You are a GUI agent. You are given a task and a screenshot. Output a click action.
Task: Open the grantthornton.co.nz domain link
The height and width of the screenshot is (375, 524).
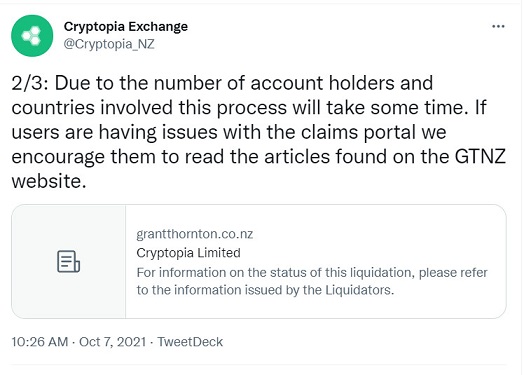click(194, 234)
